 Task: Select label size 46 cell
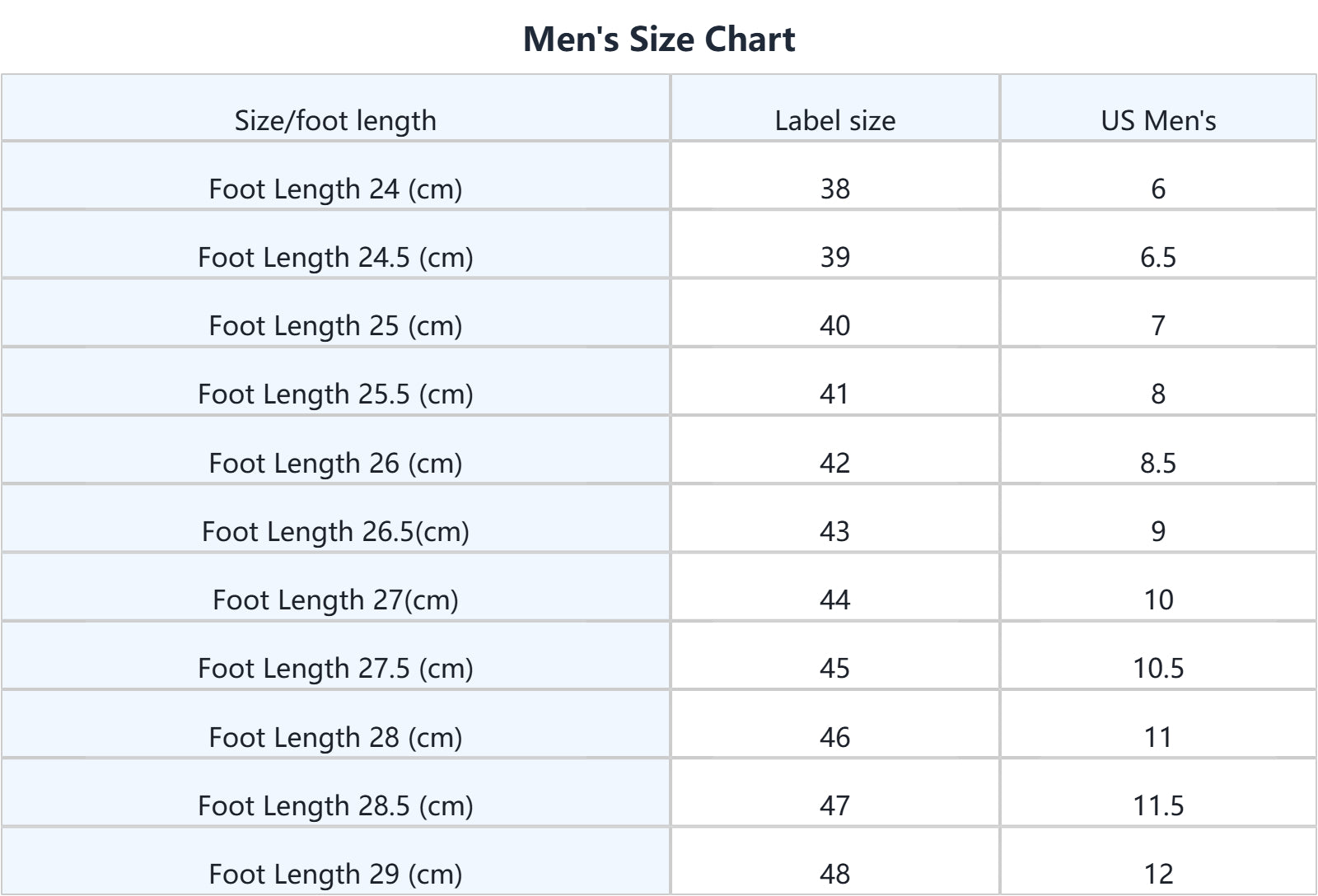[834, 737]
